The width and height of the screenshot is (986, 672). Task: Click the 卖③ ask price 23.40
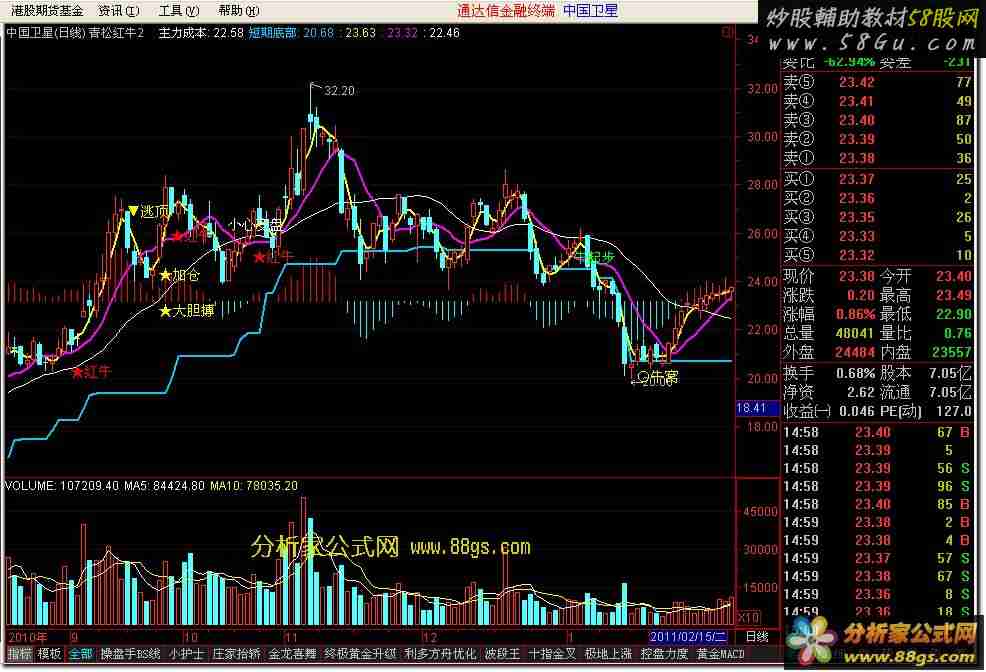click(x=856, y=120)
